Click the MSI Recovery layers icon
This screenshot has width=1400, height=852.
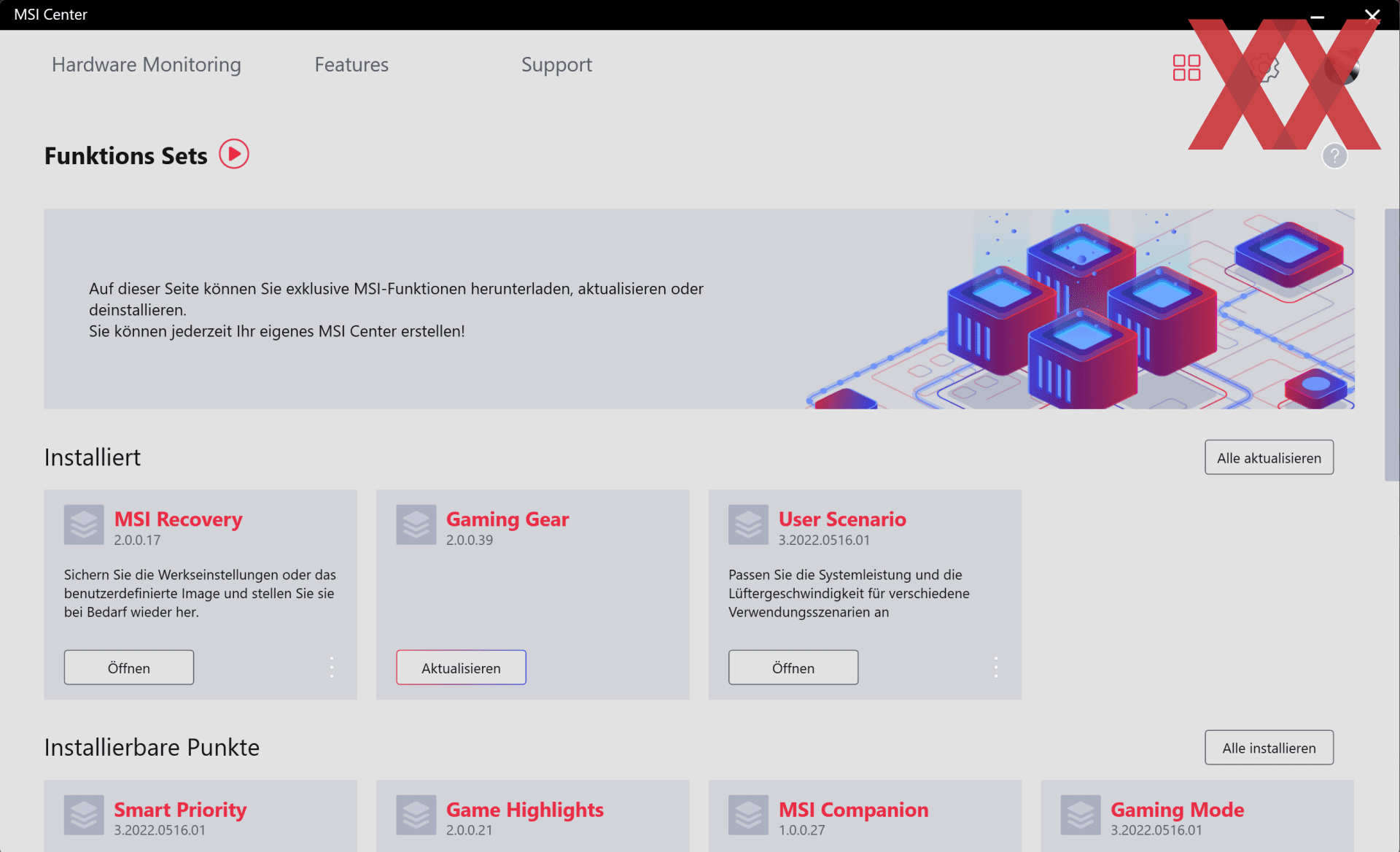click(x=84, y=524)
